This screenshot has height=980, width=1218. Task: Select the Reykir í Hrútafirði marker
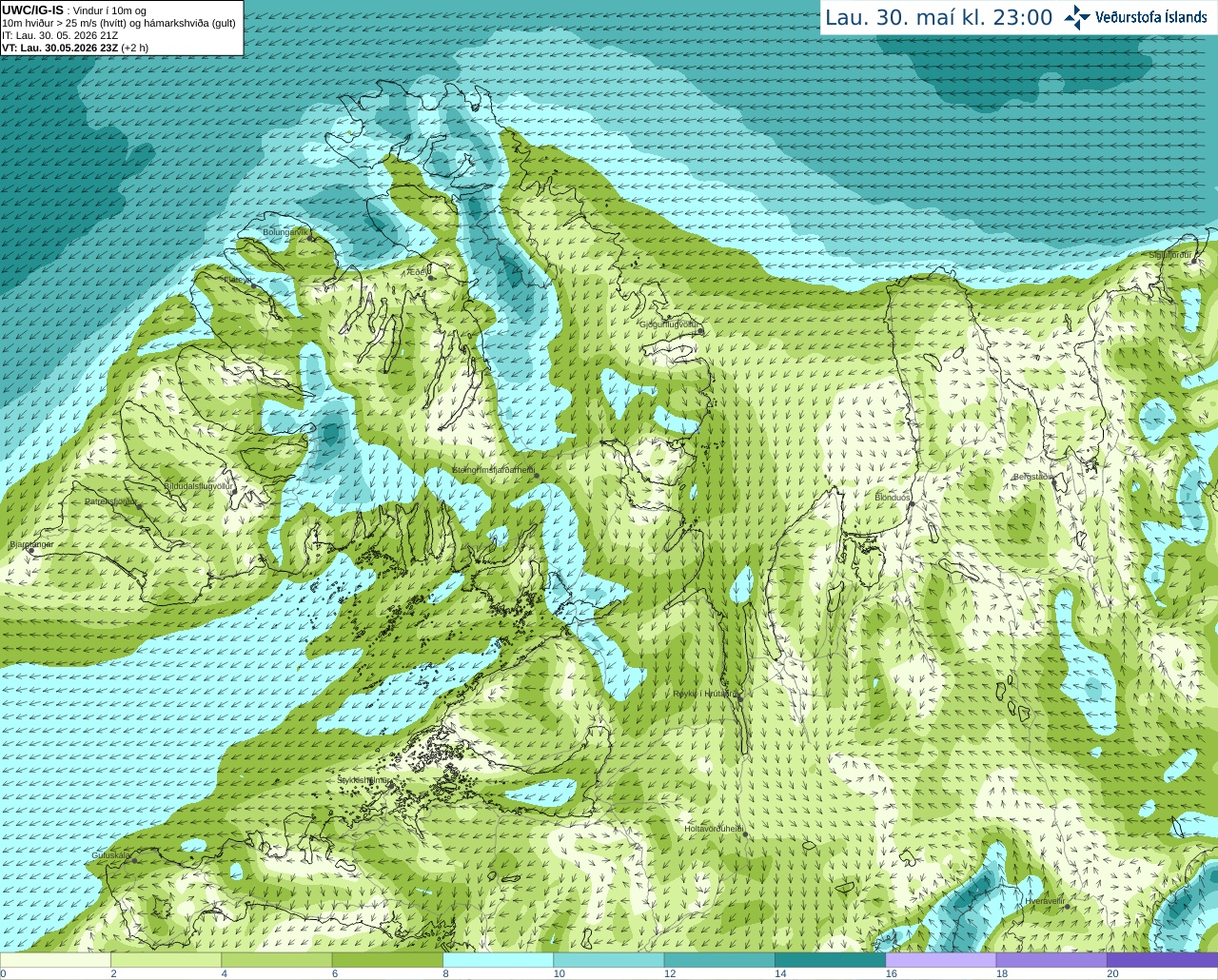(x=739, y=699)
